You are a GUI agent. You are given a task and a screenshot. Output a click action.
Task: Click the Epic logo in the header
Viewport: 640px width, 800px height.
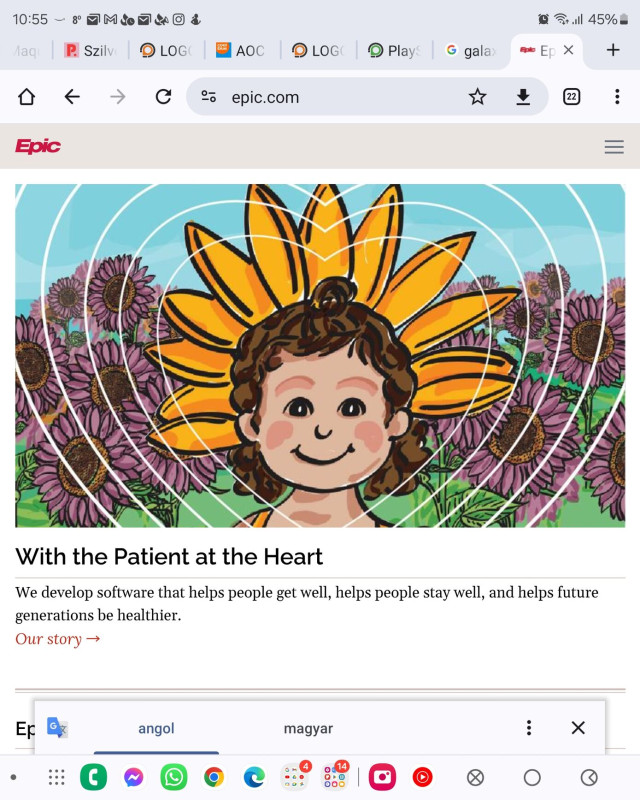coord(38,147)
